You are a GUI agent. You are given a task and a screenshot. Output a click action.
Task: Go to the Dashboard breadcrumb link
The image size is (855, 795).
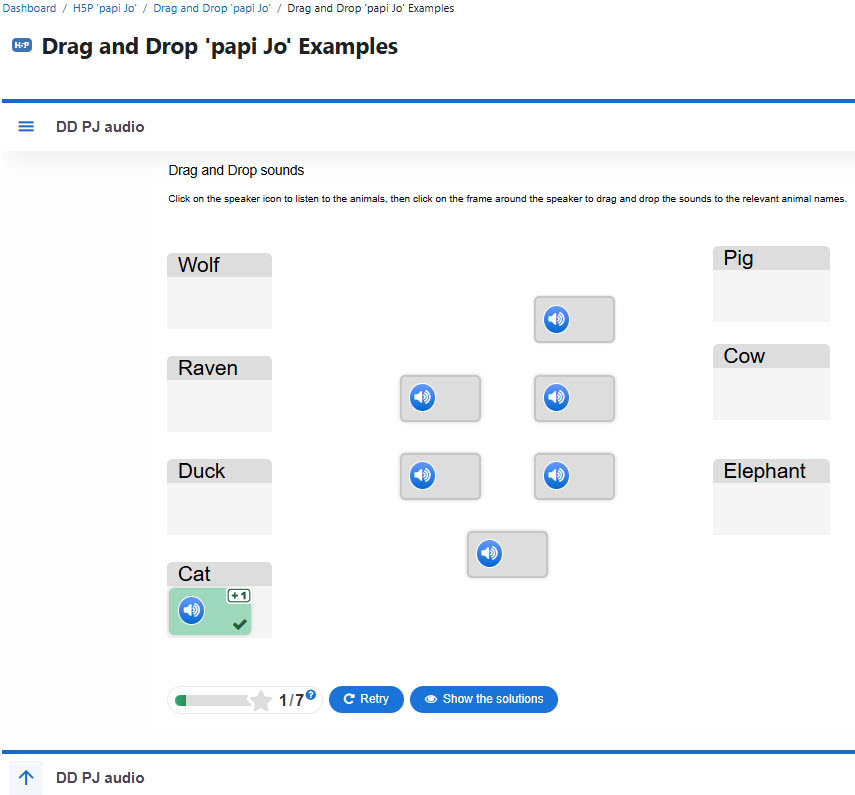point(29,8)
